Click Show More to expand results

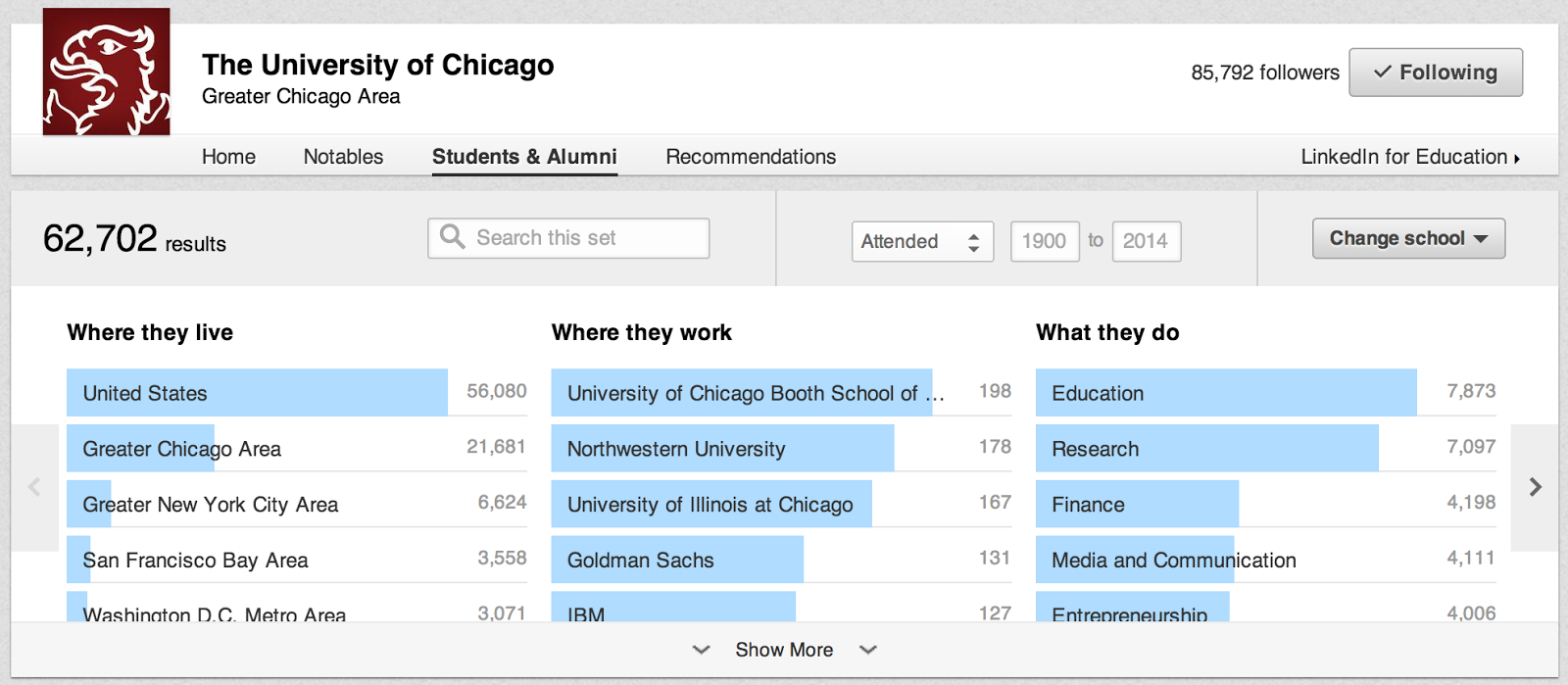(784, 650)
